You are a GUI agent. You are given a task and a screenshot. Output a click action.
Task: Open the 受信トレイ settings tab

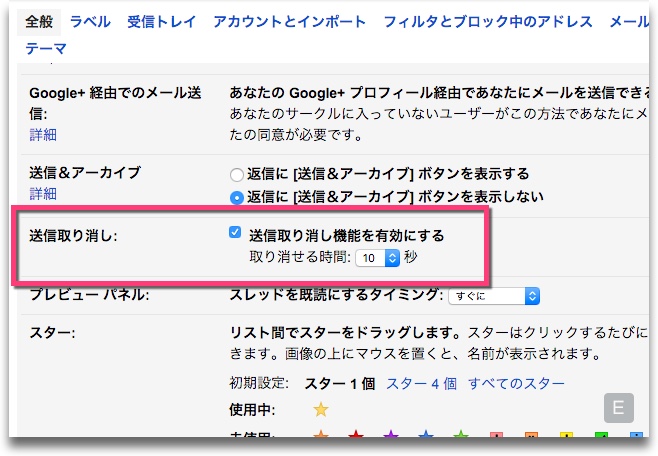tap(162, 21)
